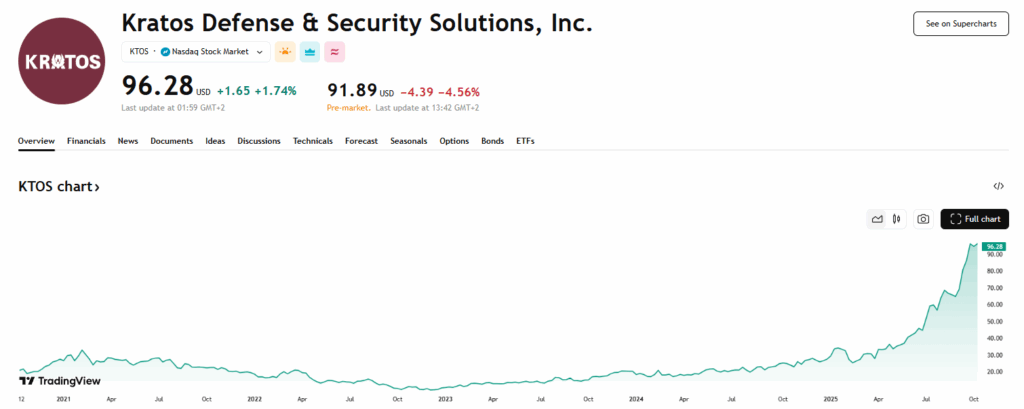Open the Financials tab
Image resolution: width=1024 pixels, height=409 pixels.
tap(86, 141)
